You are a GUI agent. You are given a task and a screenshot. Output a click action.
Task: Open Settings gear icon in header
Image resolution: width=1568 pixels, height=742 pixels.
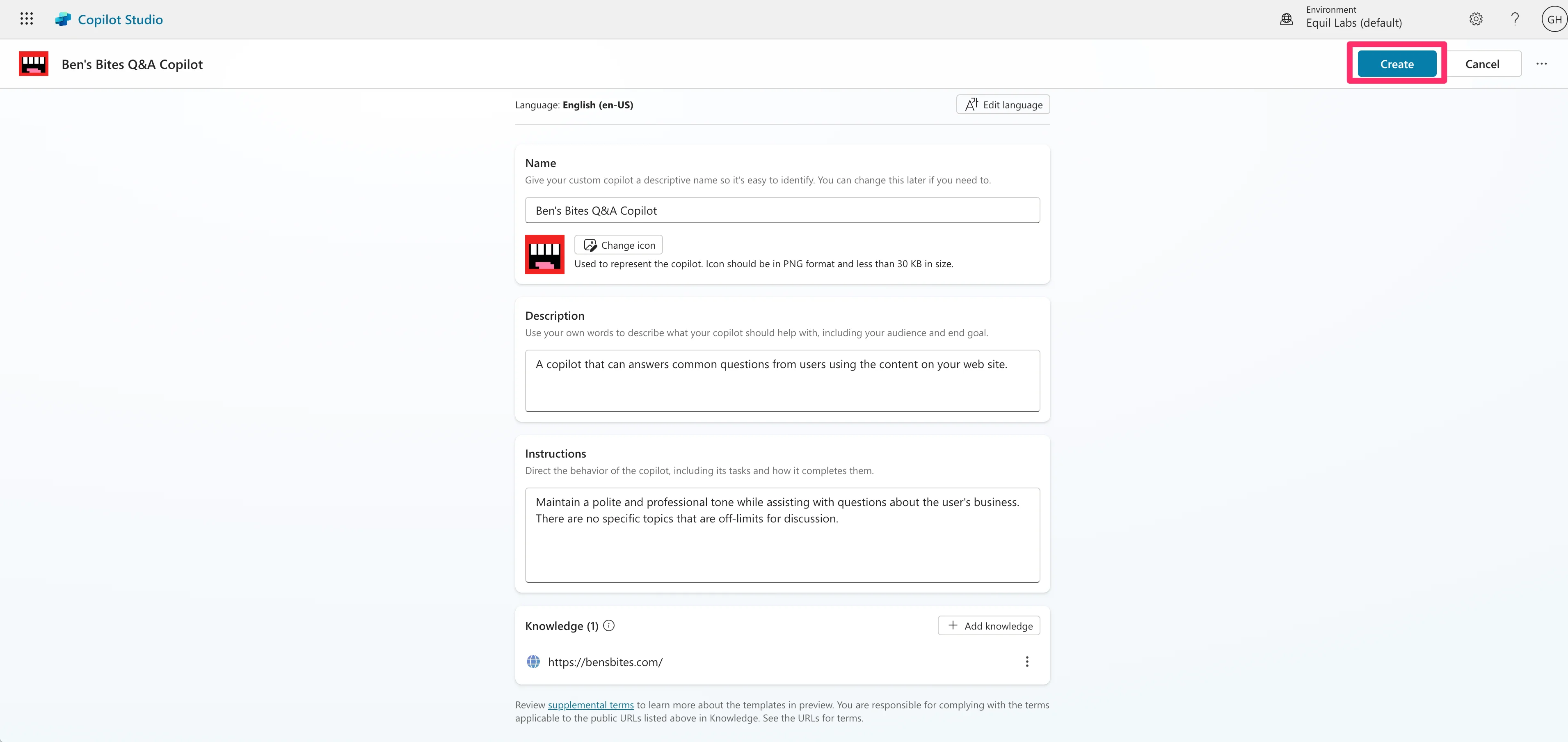[1475, 19]
